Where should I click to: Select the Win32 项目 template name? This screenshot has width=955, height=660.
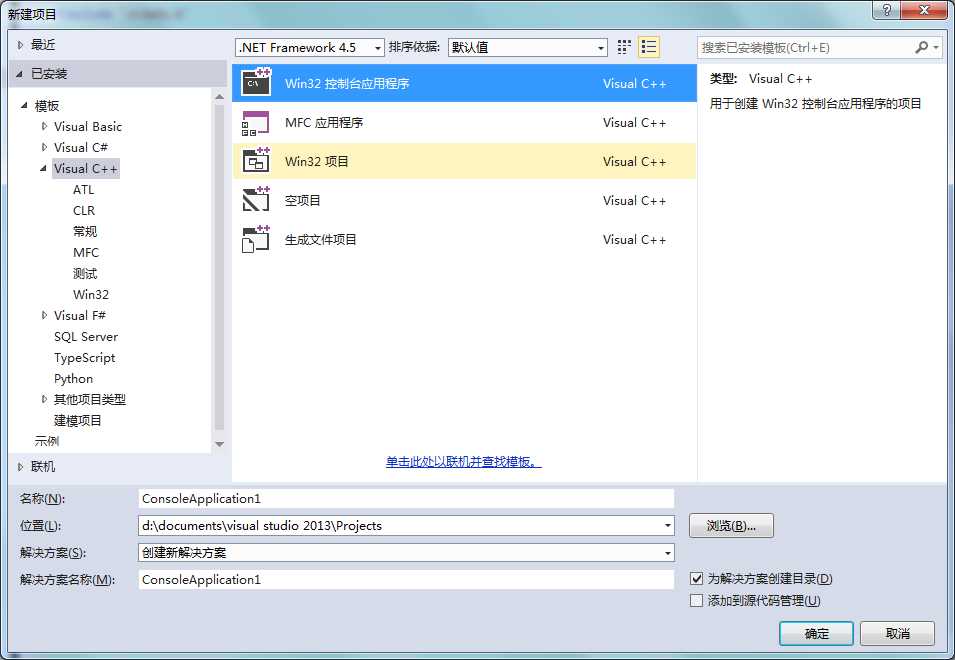[317, 161]
